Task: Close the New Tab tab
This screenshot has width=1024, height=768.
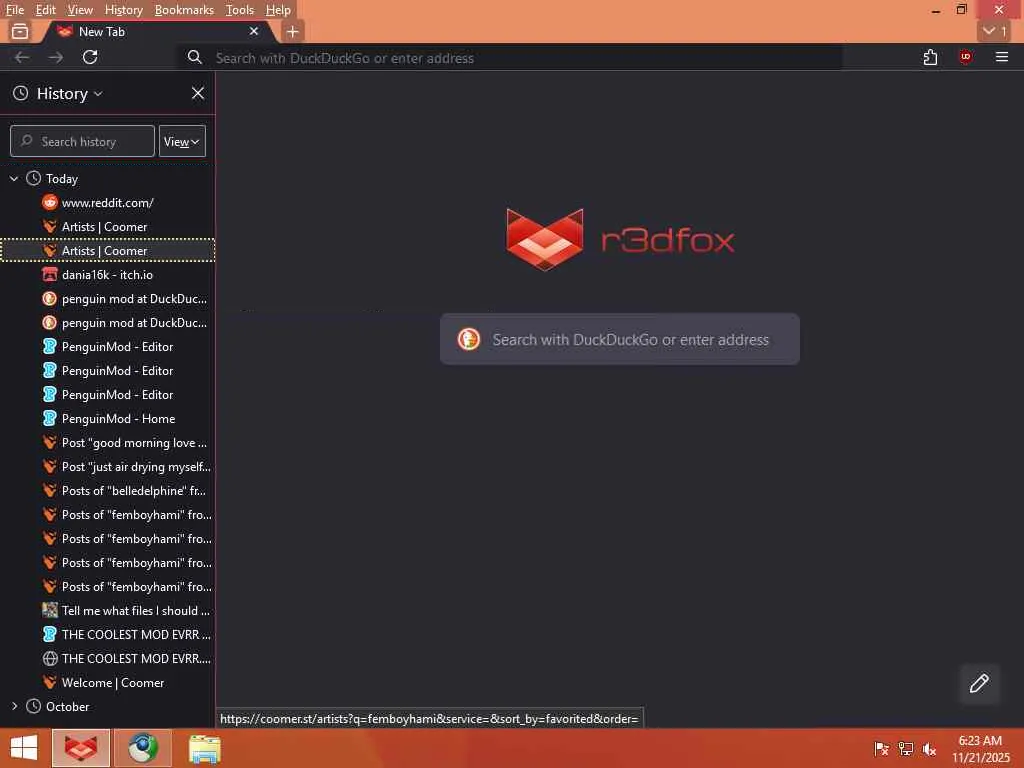Action: point(254,31)
